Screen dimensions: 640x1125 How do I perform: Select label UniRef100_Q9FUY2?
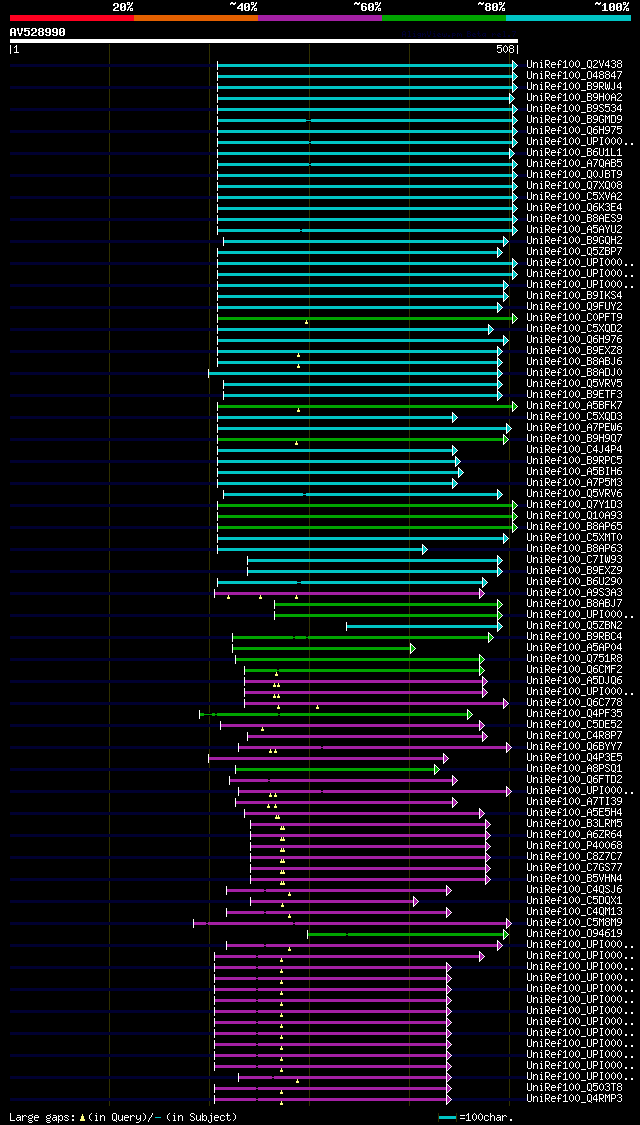coord(574,306)
